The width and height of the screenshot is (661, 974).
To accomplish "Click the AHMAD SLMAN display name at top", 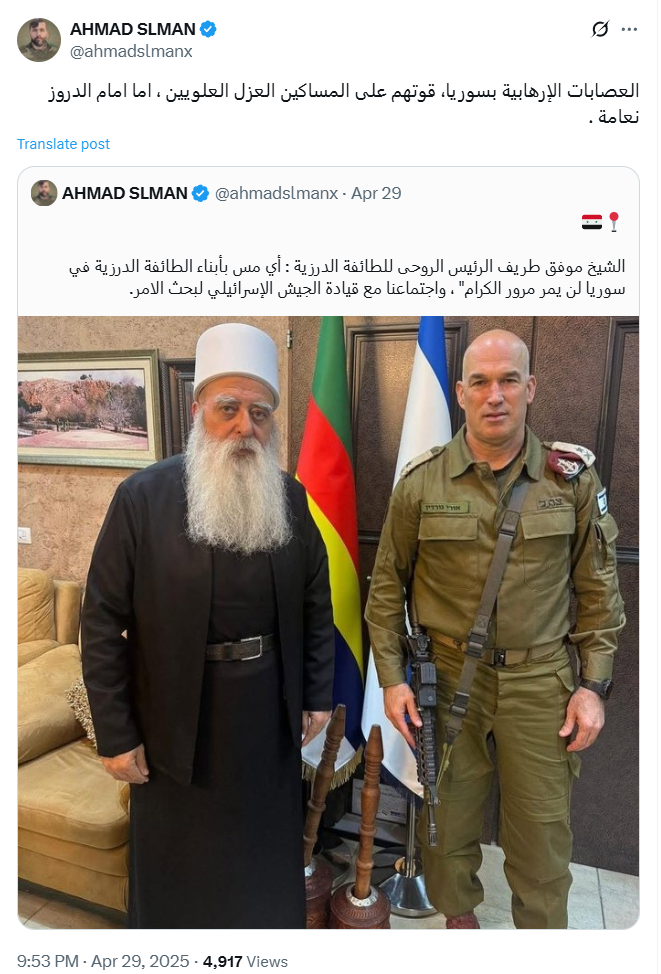I will pos(133,29).
